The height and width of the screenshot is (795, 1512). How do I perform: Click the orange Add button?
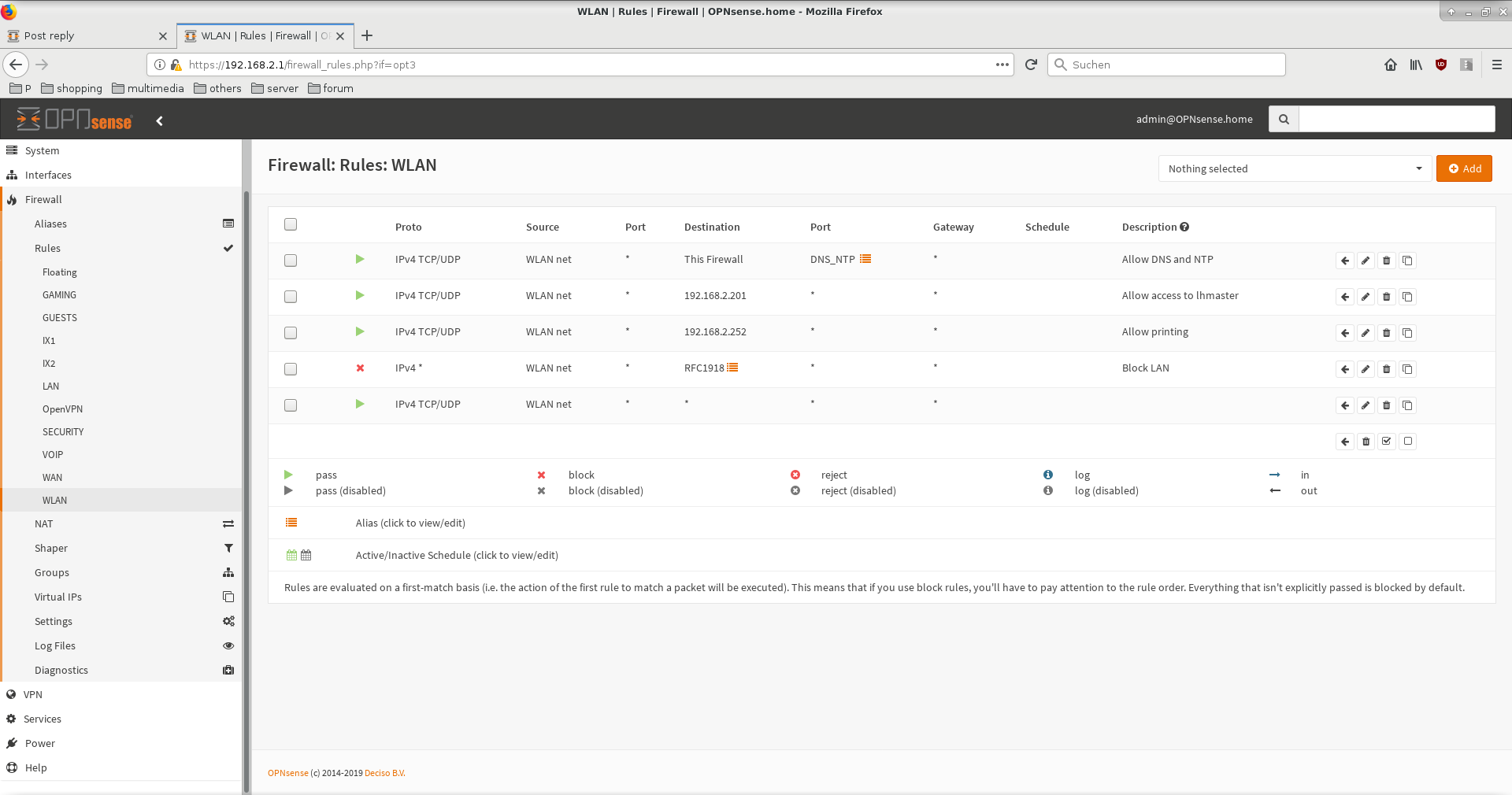tap(1464, 168)
